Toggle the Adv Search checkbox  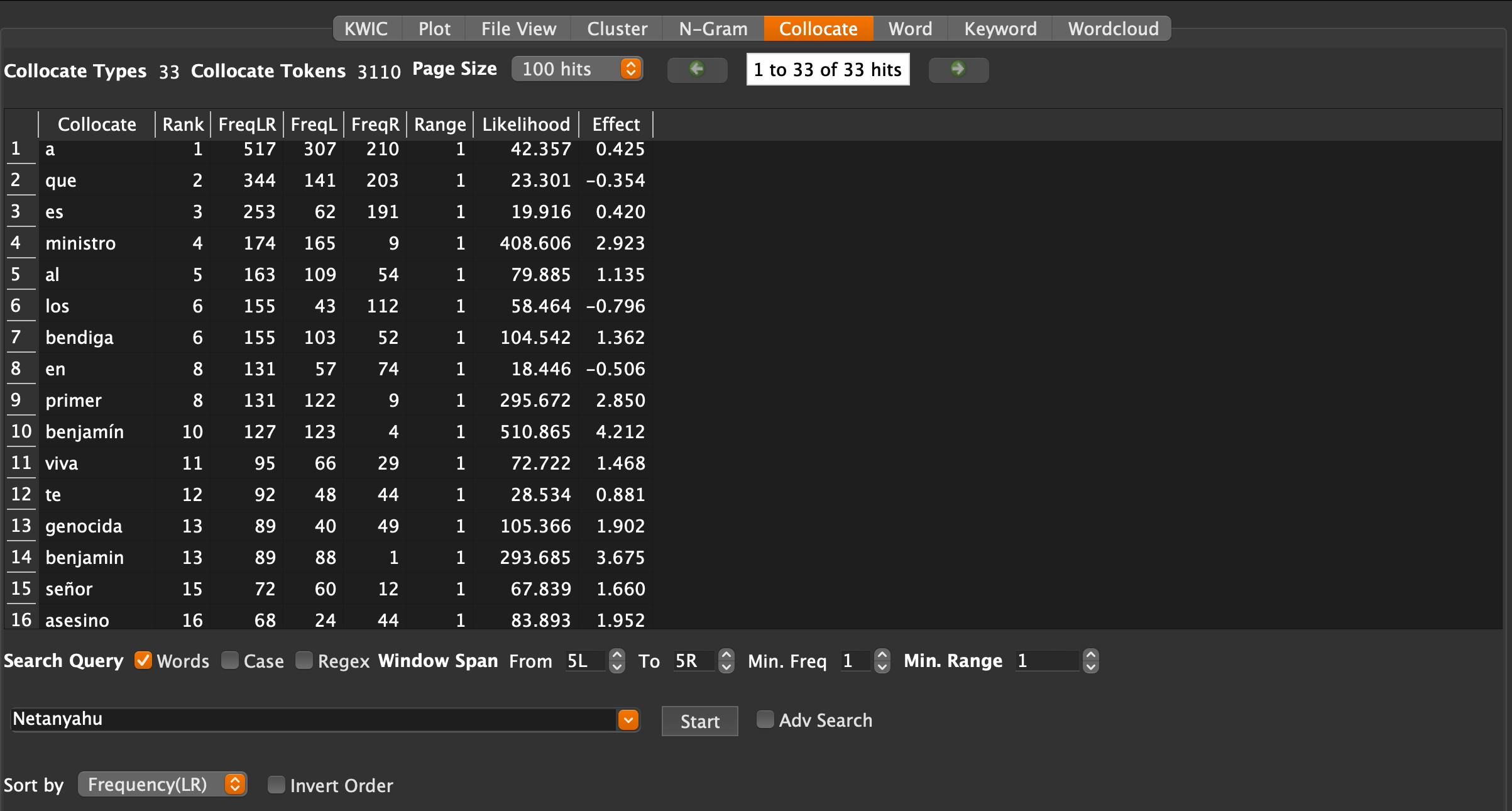(765, 719)
